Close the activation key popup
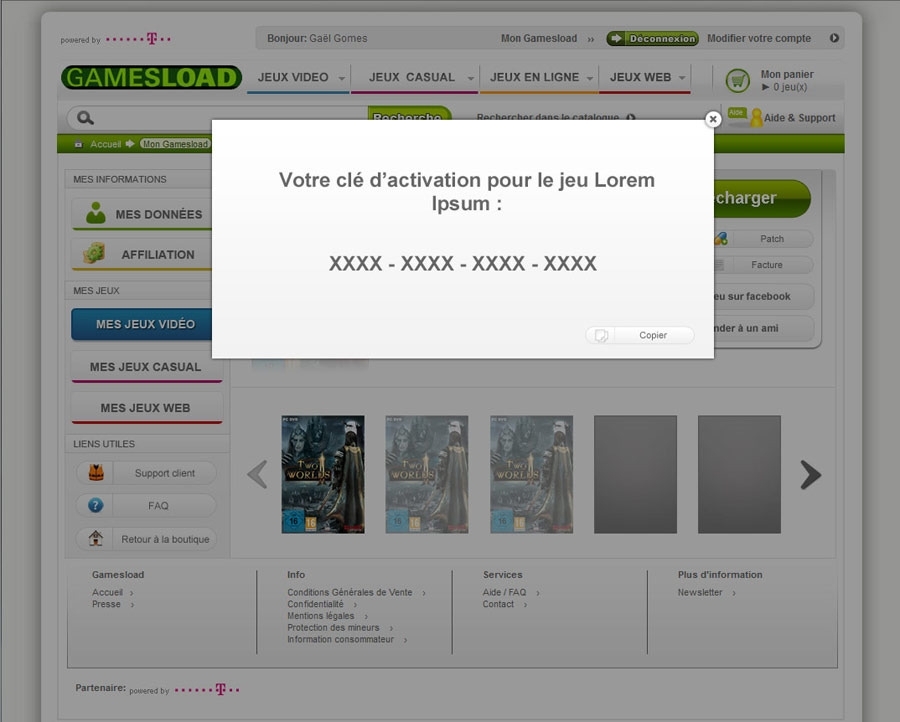 coord(713,119)
